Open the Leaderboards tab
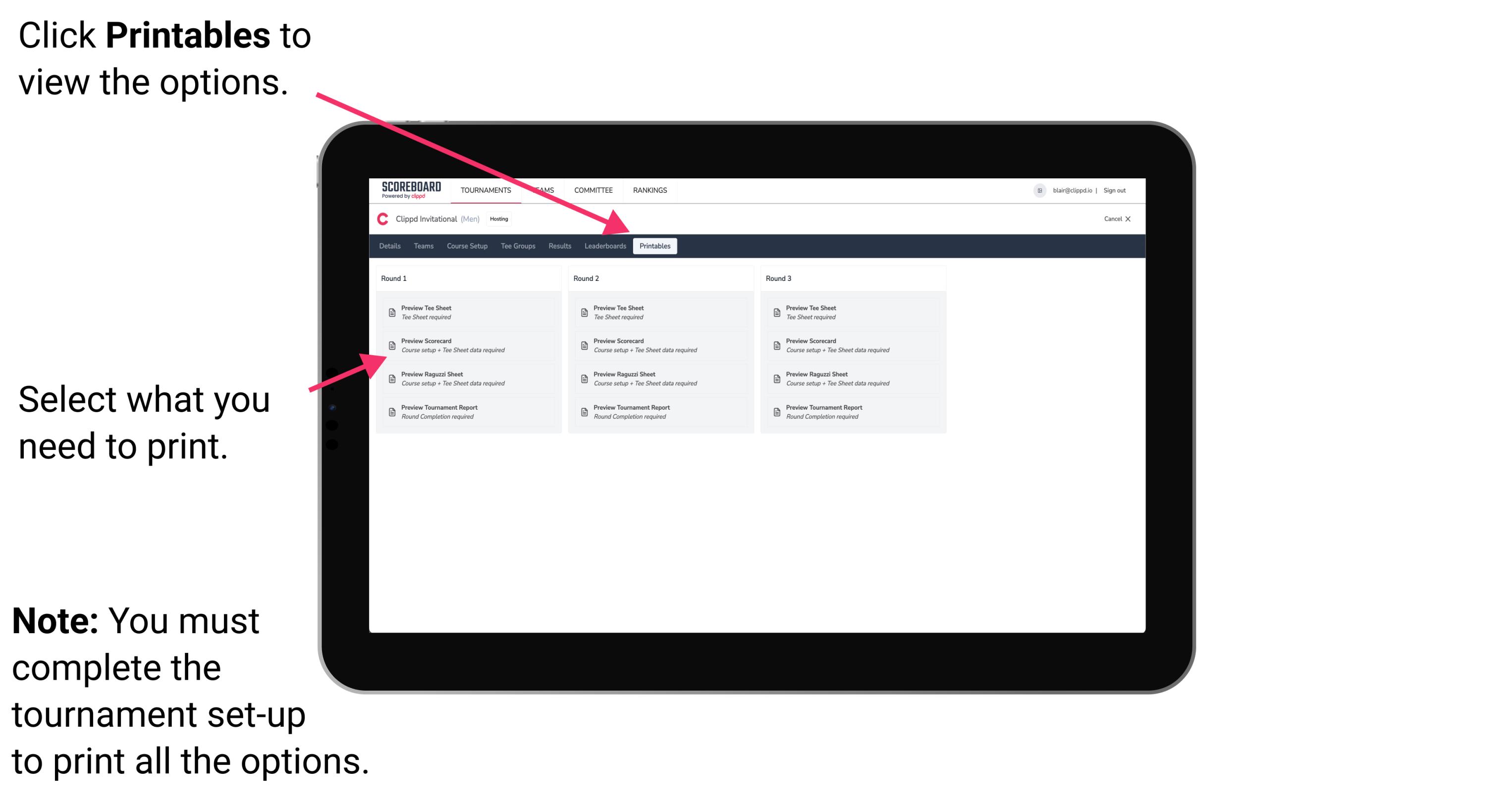The width and height of the screenshot is (1509, 812). (x=604, y=246)
